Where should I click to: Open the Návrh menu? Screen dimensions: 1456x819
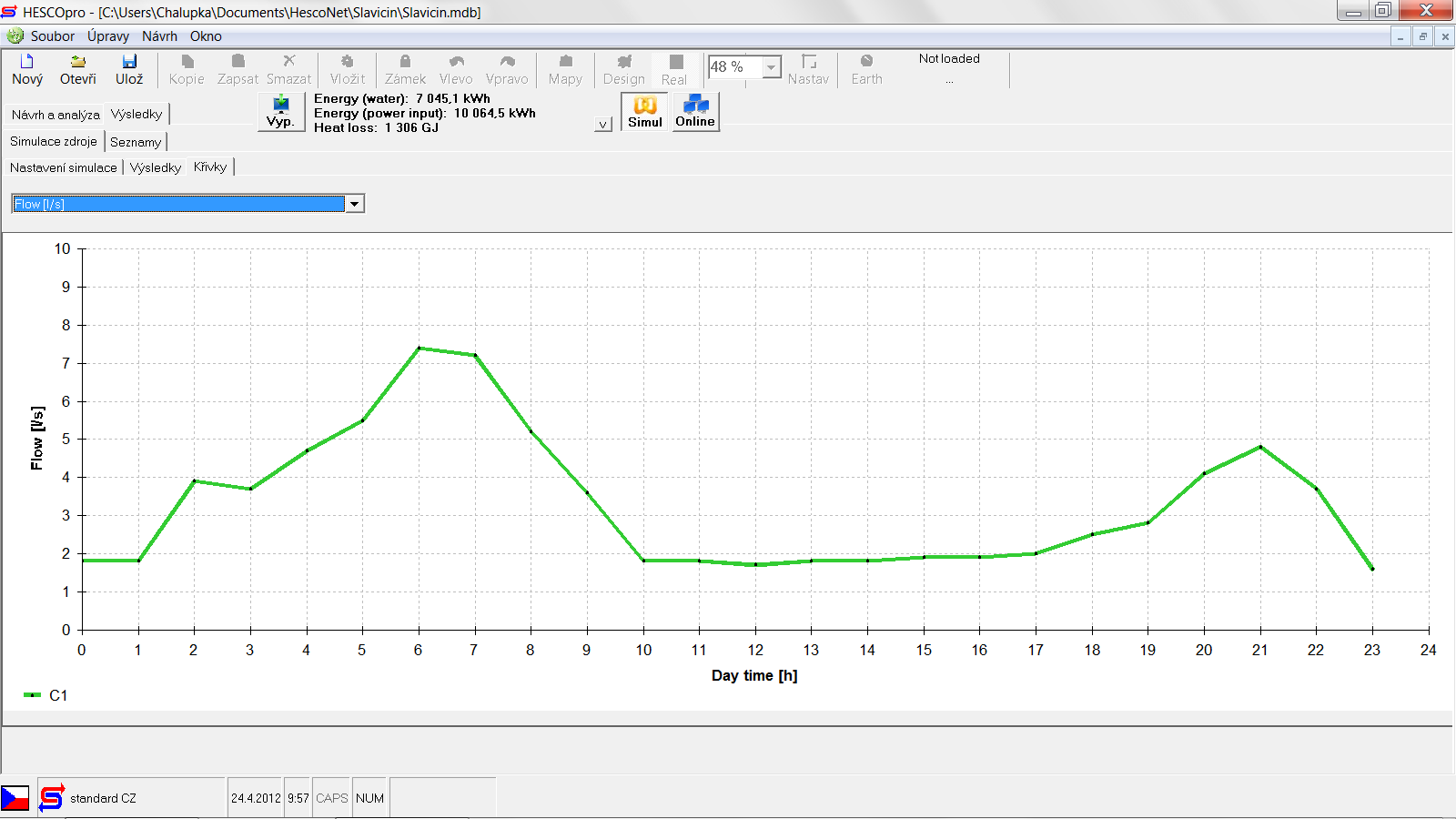159,36
